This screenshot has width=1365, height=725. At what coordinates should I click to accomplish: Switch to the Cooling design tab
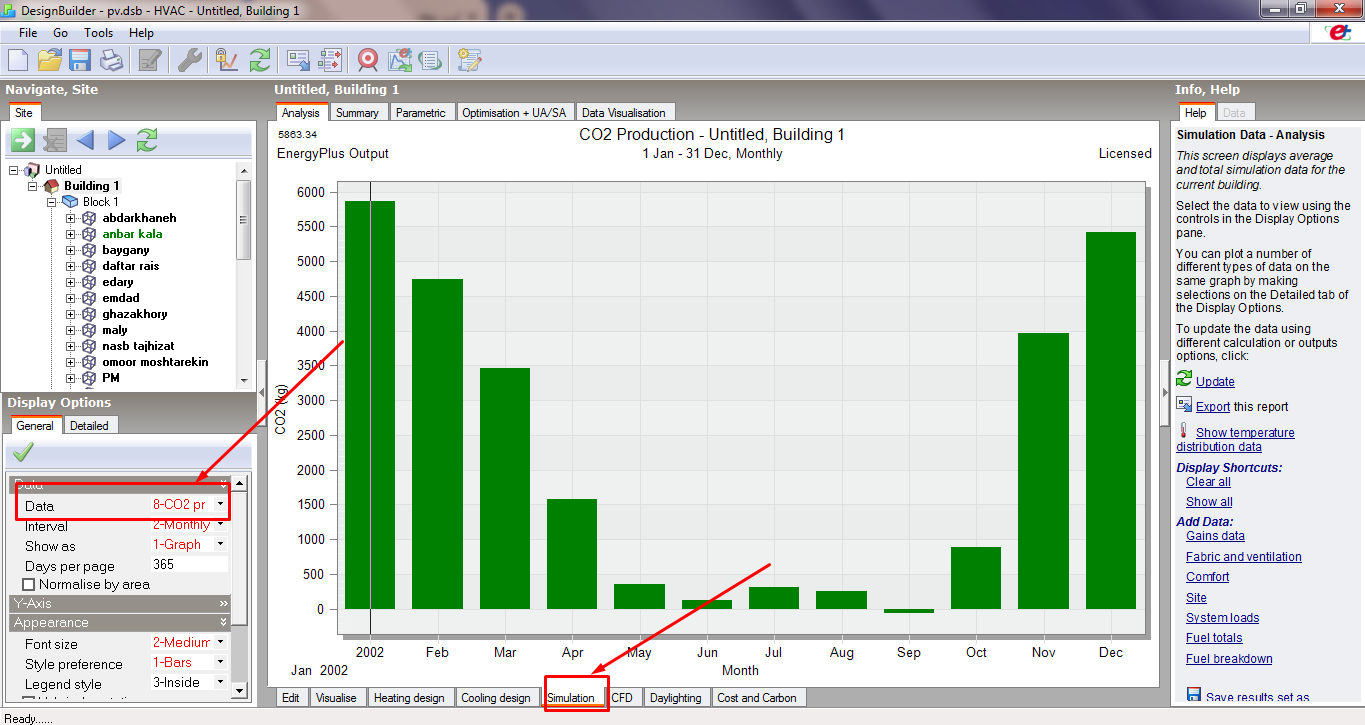coord(496,698)
